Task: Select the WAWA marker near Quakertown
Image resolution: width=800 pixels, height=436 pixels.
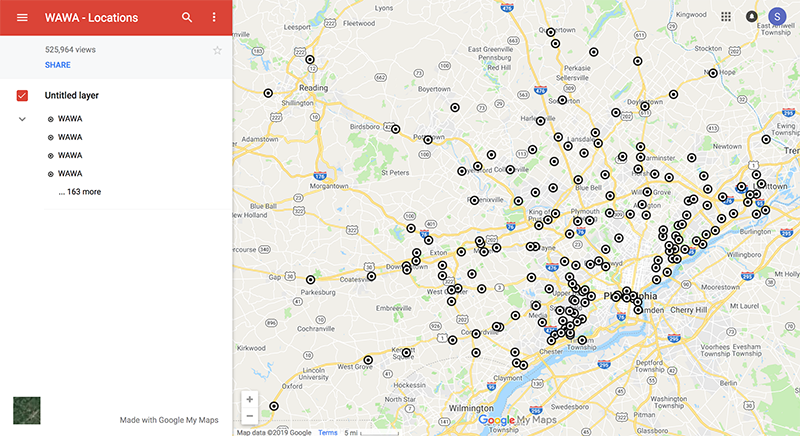Action: [x=551, y=32]
